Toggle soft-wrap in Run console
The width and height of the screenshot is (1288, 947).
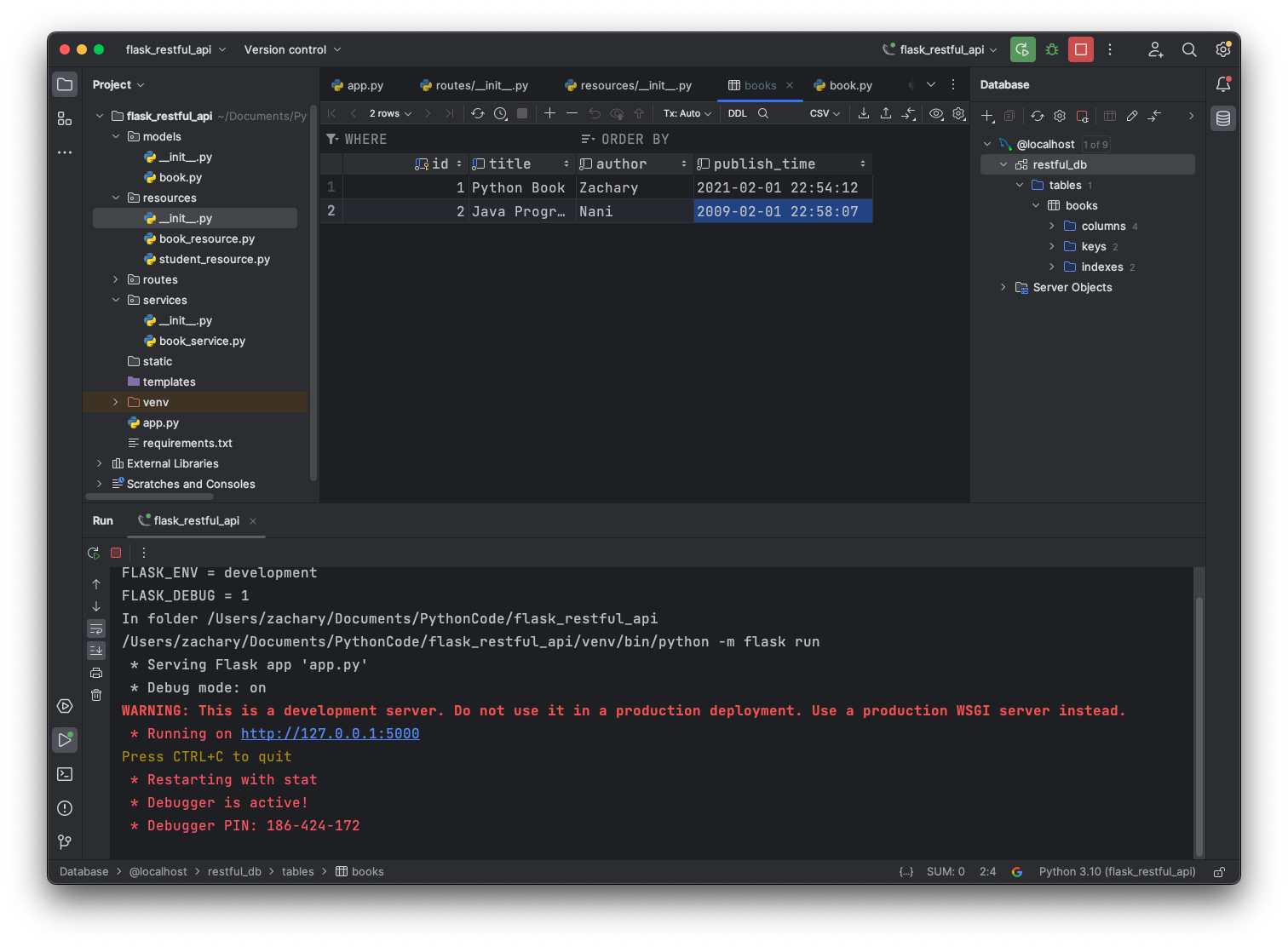pos(96,628)
